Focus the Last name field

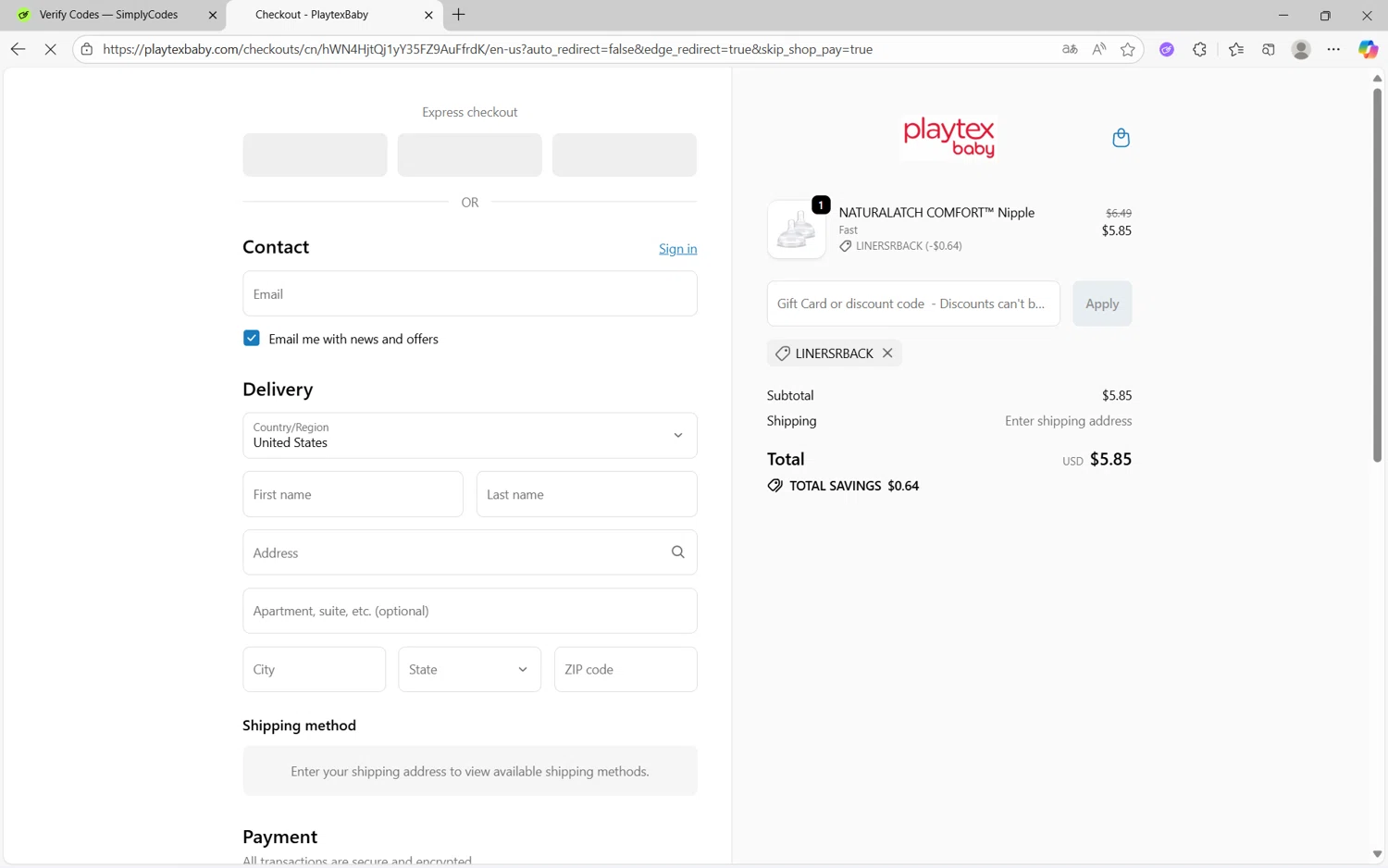tap(587, 494)
